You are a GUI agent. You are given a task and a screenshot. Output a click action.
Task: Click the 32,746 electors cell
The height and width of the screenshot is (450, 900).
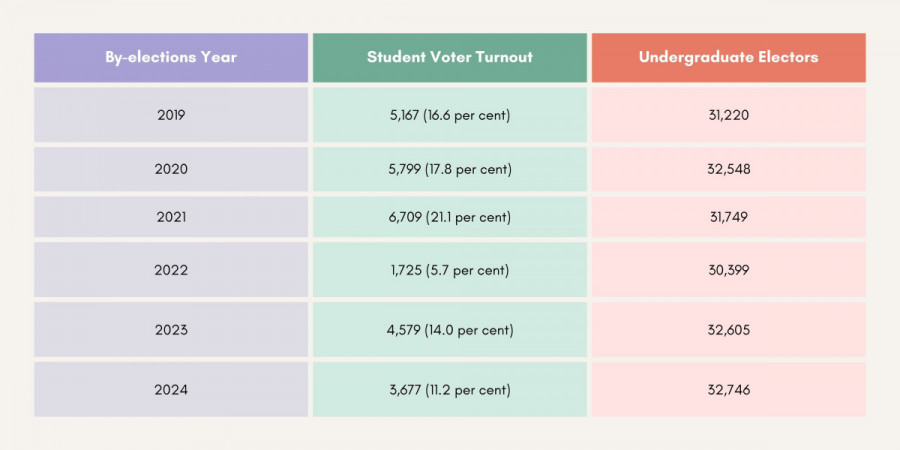tap(728, 390)
